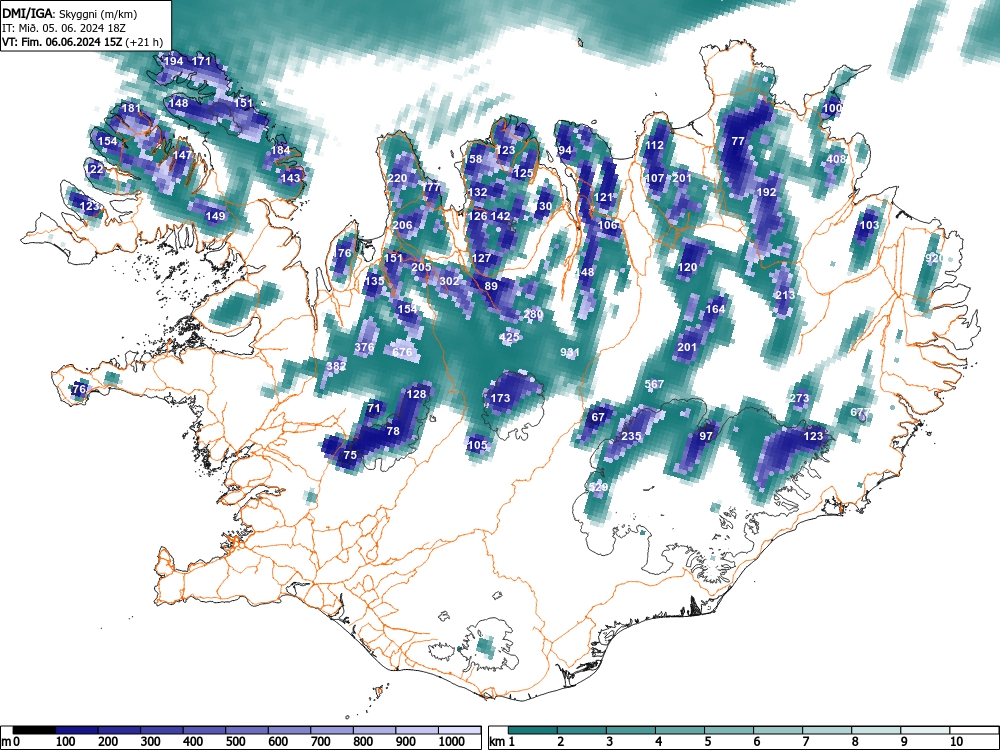Click the visibility number 164
Image resolution: width=1000 pixels, height=750 pixels.
click(x=716, y=309)
